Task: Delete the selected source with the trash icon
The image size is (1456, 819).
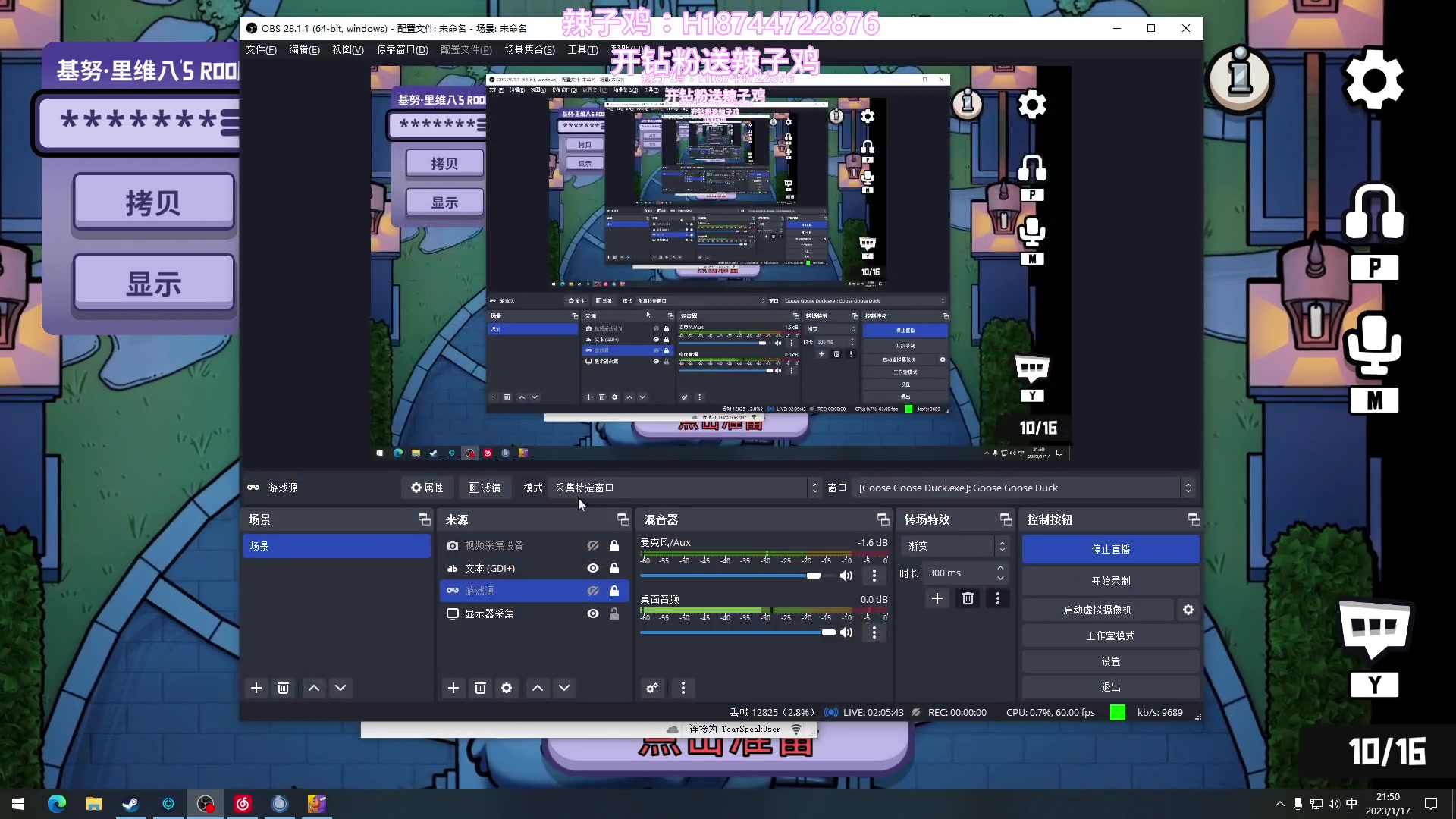Action: 480,688
